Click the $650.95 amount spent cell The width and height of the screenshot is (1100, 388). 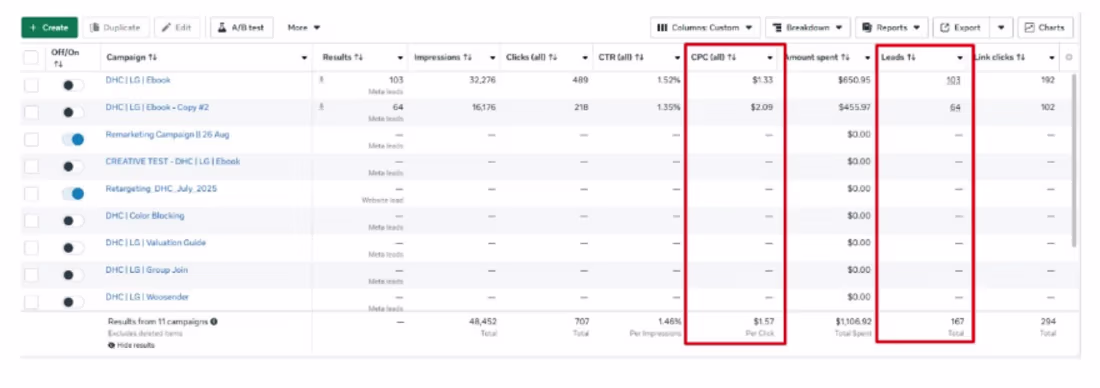[x=854, y=80]
